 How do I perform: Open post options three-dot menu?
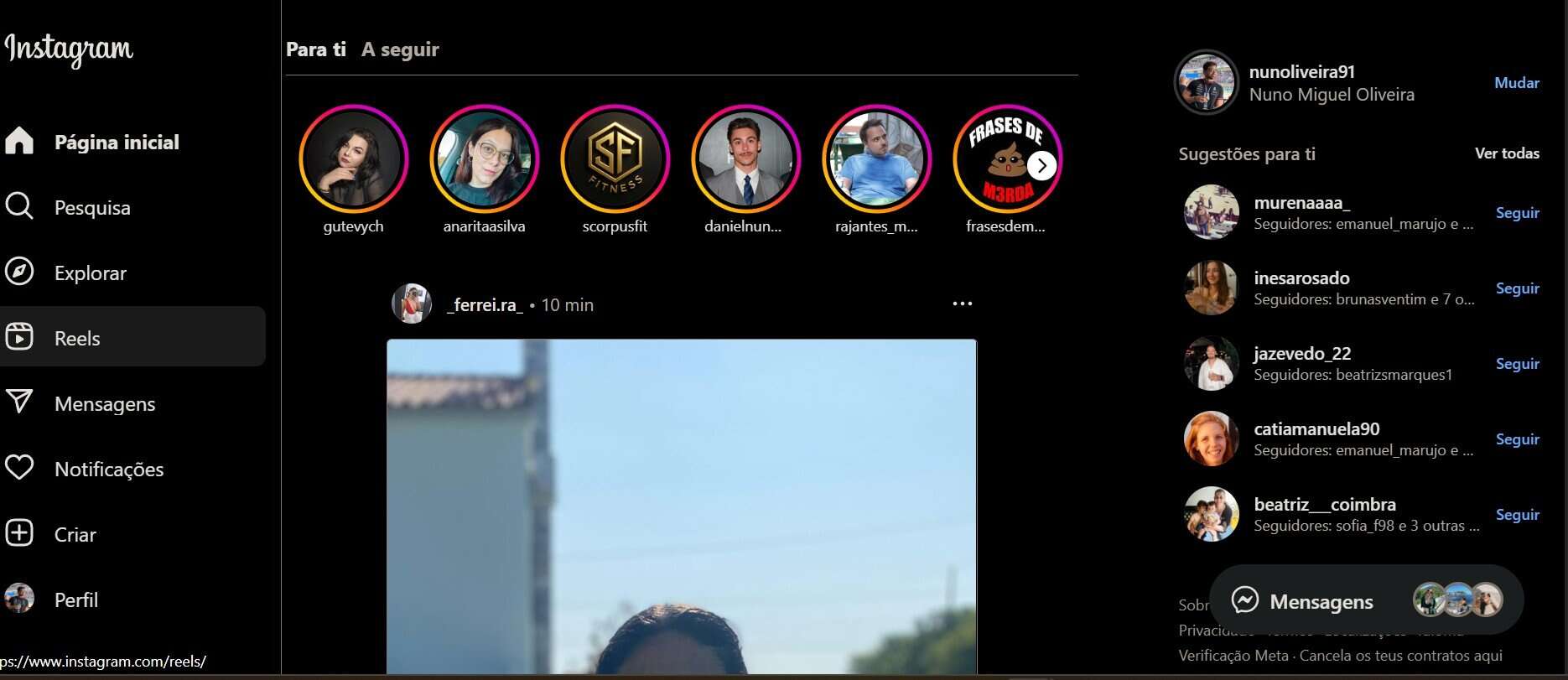coord(962,304)
